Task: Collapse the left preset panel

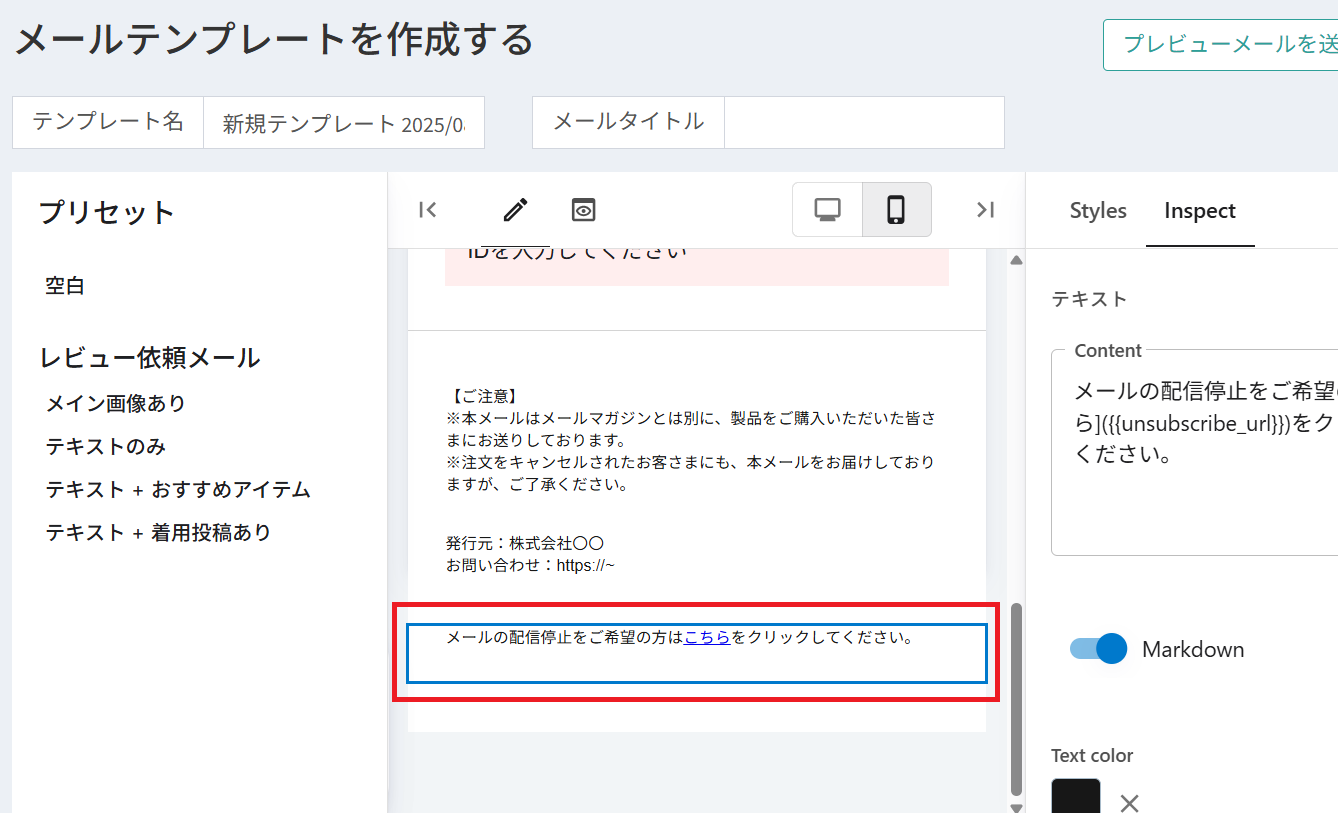Action: tap(428, 209)
